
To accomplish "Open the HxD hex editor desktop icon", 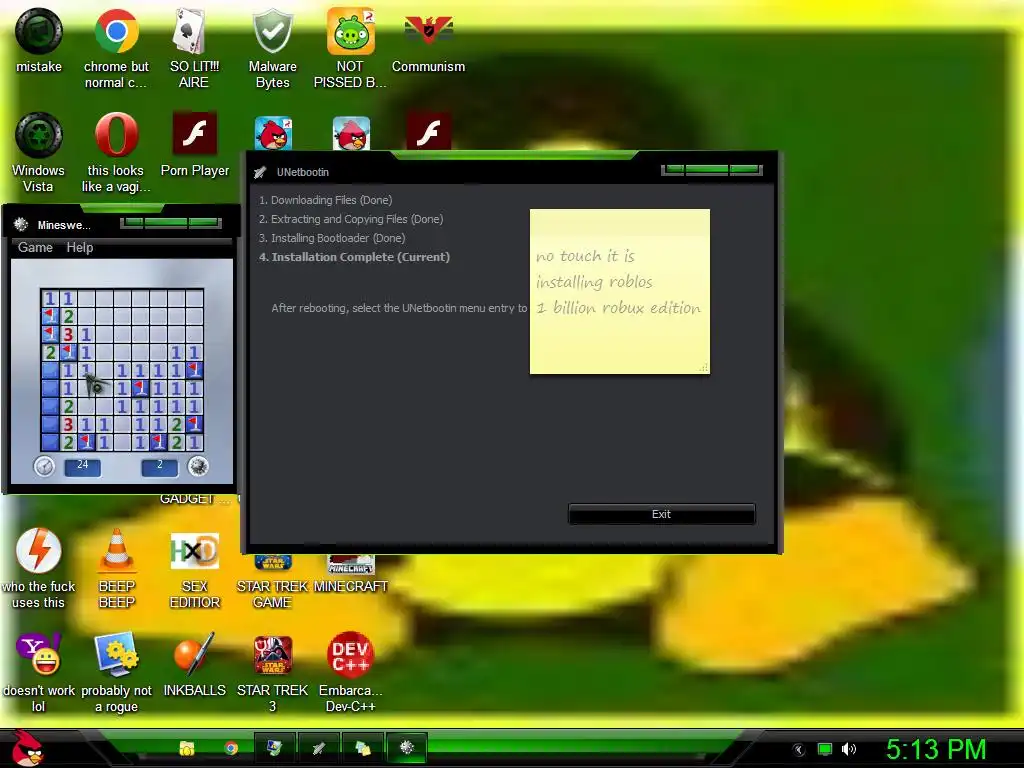I will pyautogui.click(x=194, y=551).
